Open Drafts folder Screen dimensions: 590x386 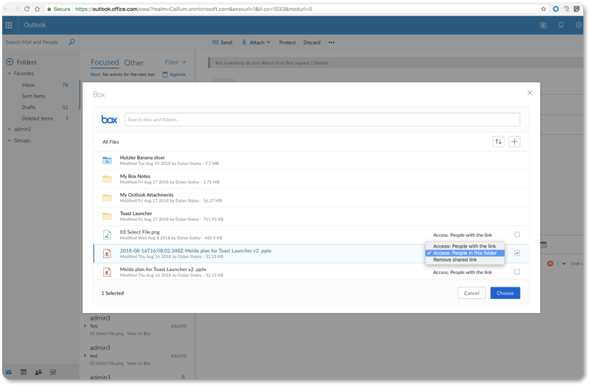tap(29, 107)
